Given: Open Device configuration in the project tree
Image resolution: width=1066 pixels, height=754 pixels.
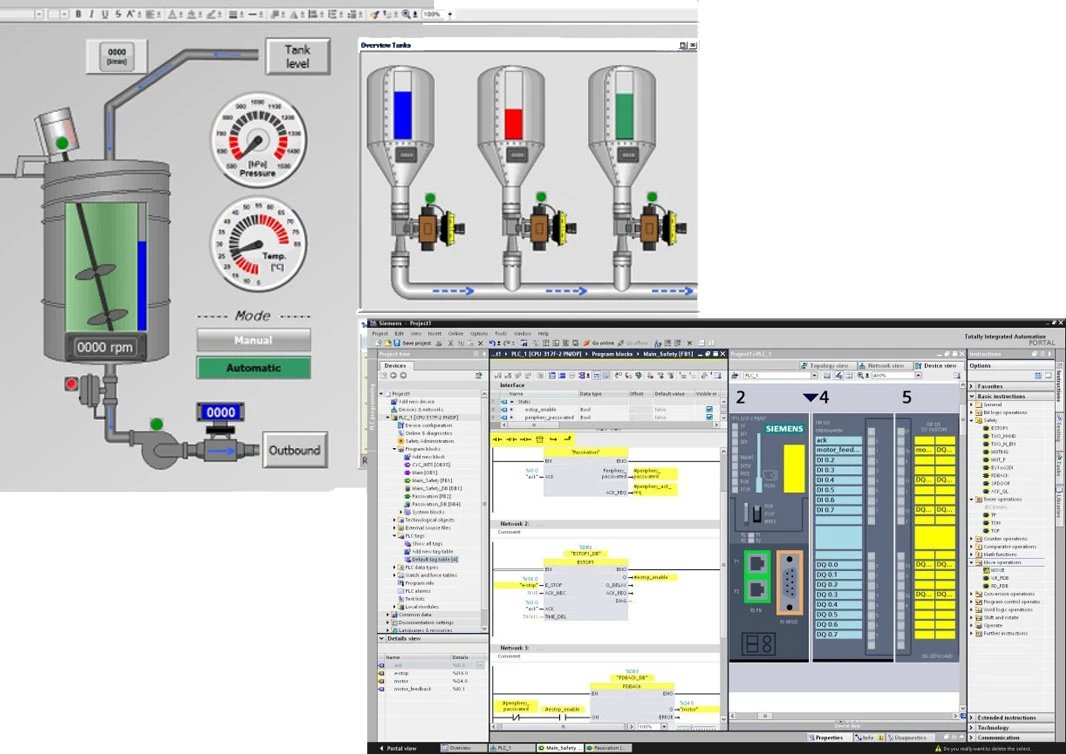Looking at the screenshot, I should (x=424, y=426).
